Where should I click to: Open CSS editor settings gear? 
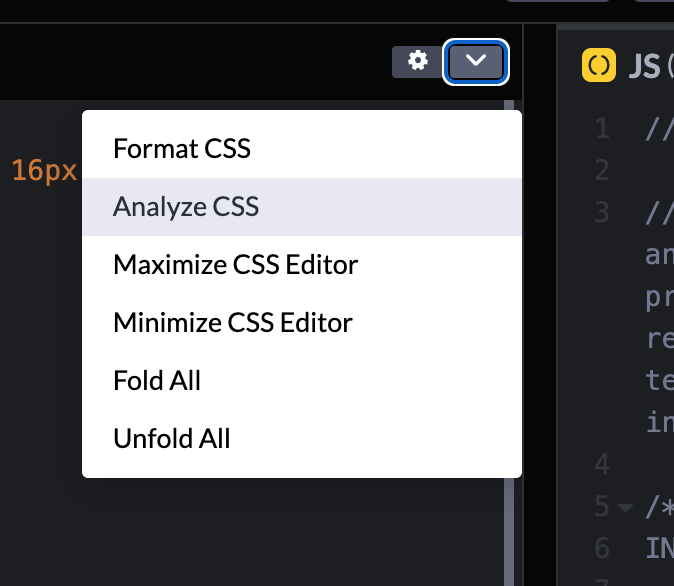pyautogui.click(x=418, y=62)
